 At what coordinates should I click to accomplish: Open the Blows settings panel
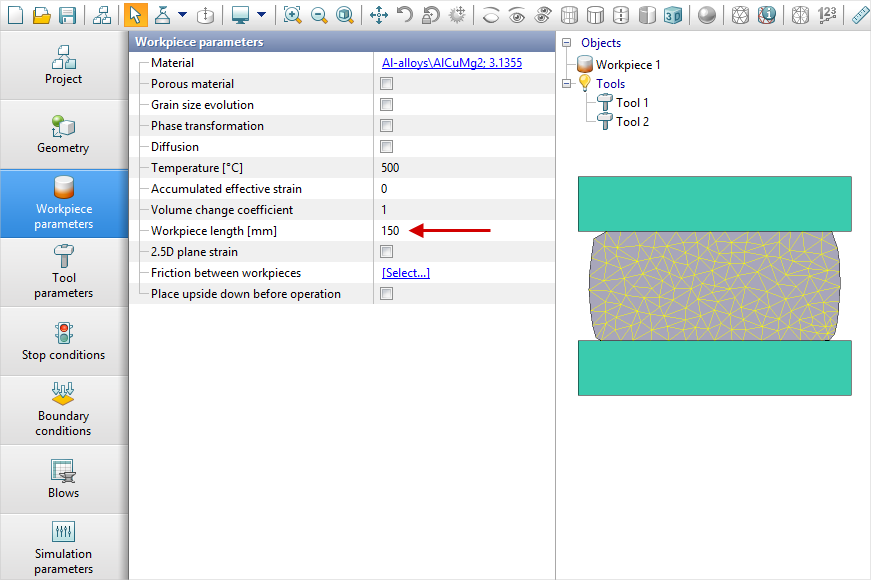[63, 478]
